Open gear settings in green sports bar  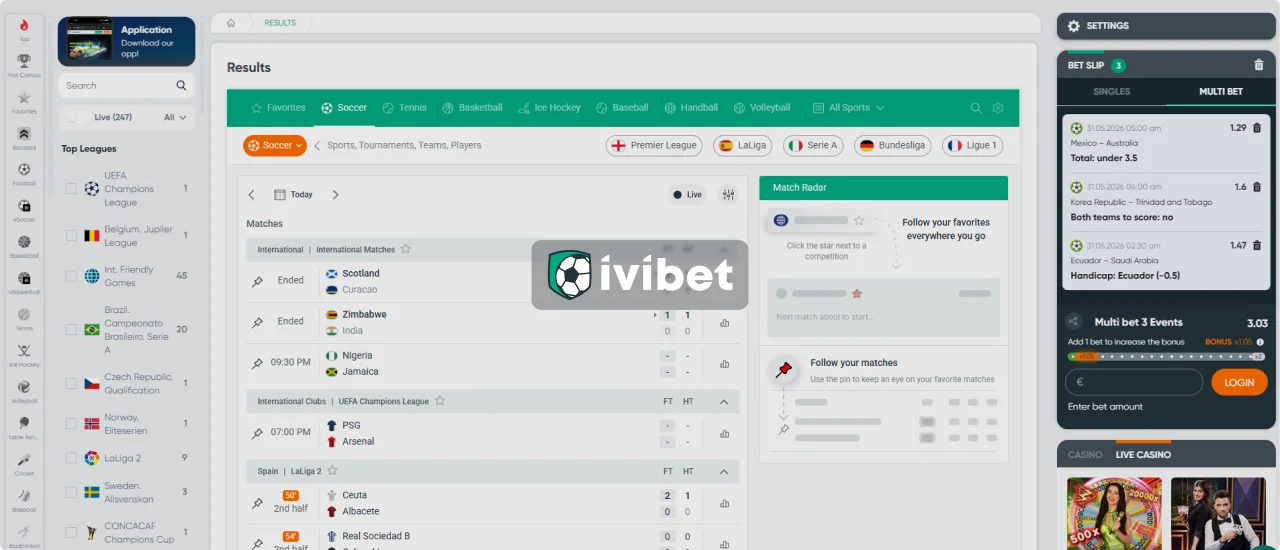coord(997,108)
